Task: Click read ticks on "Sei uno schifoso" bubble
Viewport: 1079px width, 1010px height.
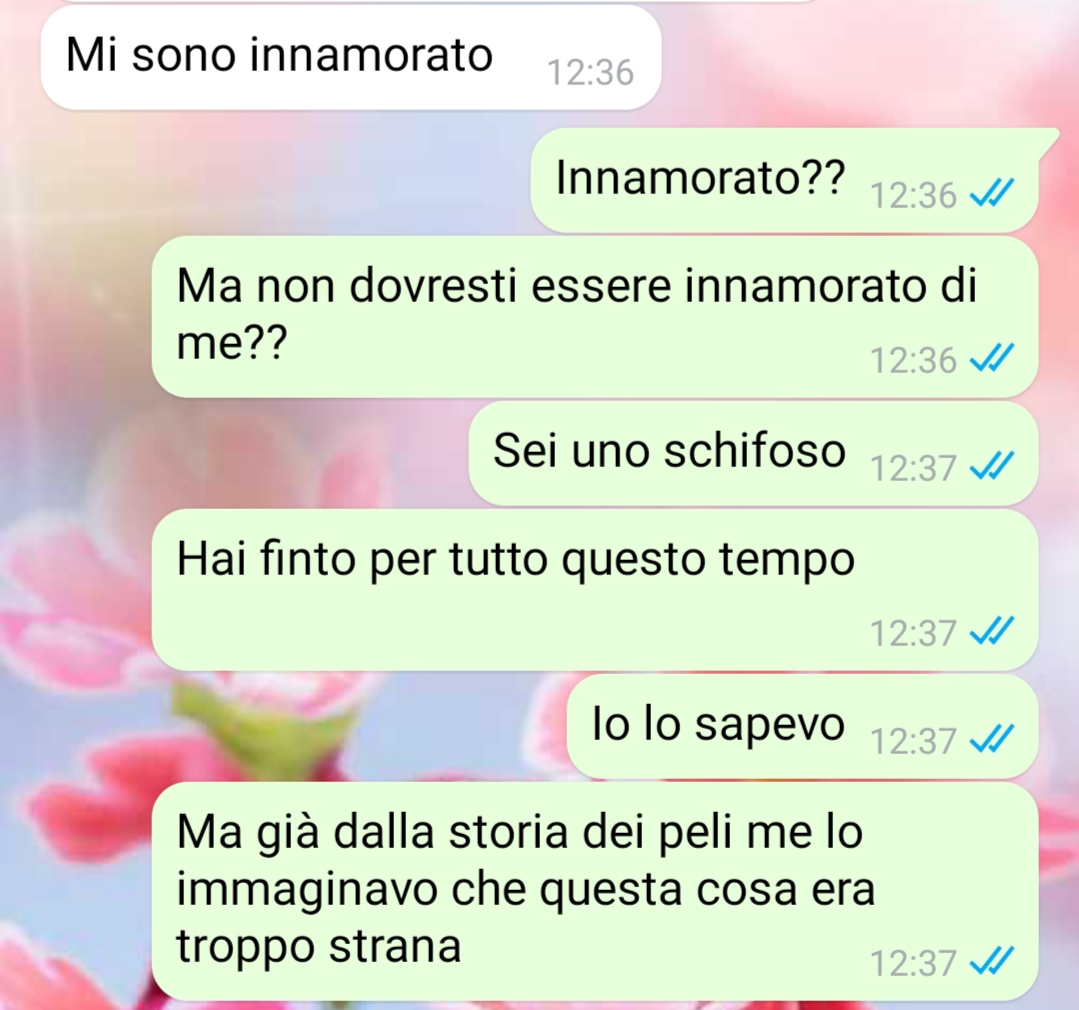Action: tap(992, 466)
